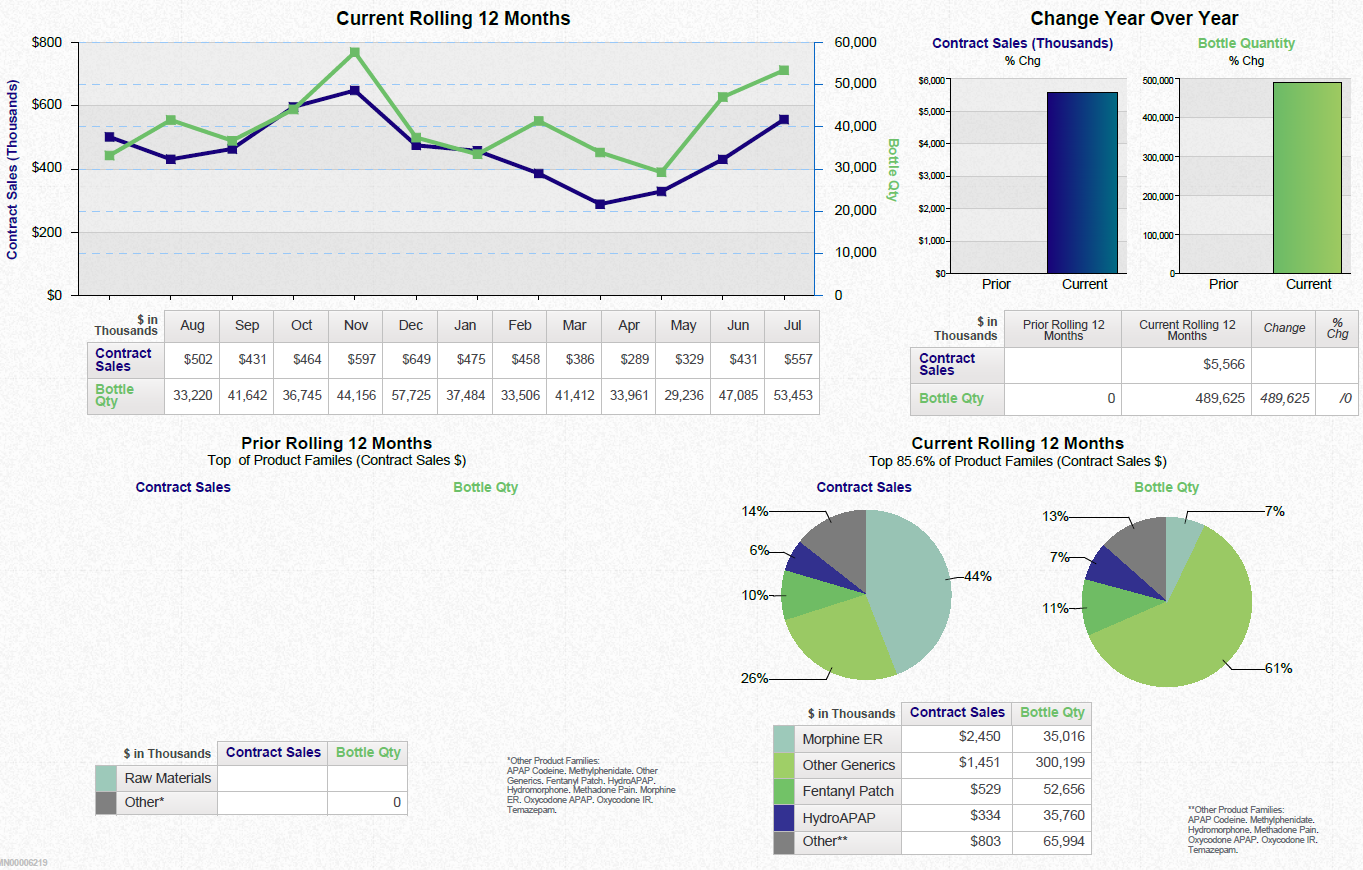Select the Other* row in Prior table
The width and height of the screenshot is (1363, 870).
pyautogui.click(x=166, y=802)
